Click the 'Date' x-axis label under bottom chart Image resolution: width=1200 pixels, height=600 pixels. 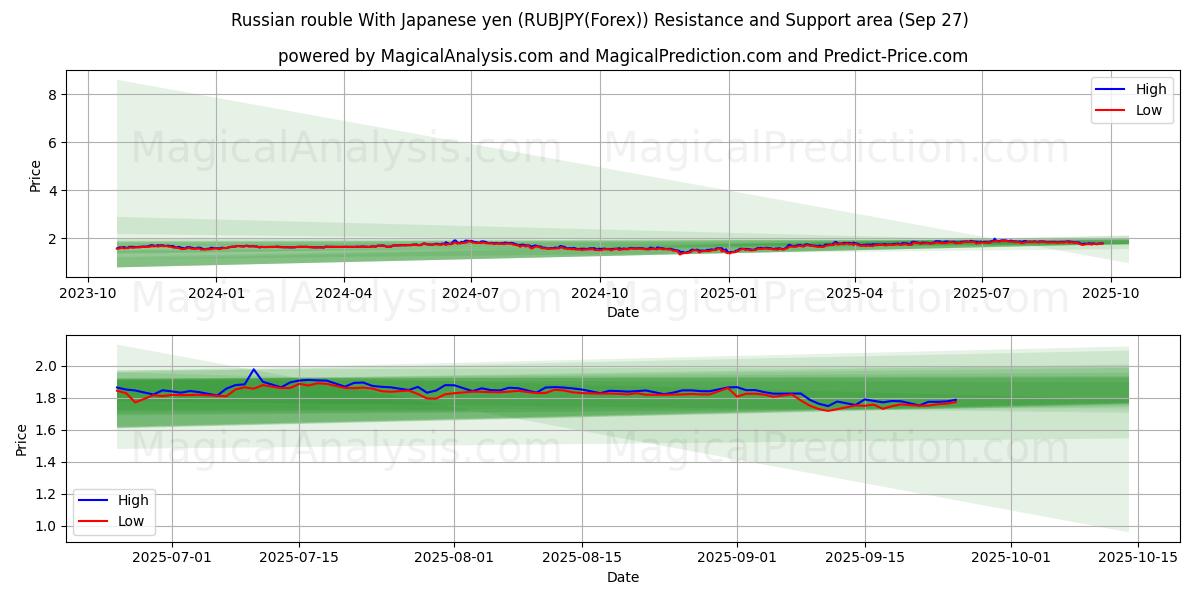tap(622, 577)
